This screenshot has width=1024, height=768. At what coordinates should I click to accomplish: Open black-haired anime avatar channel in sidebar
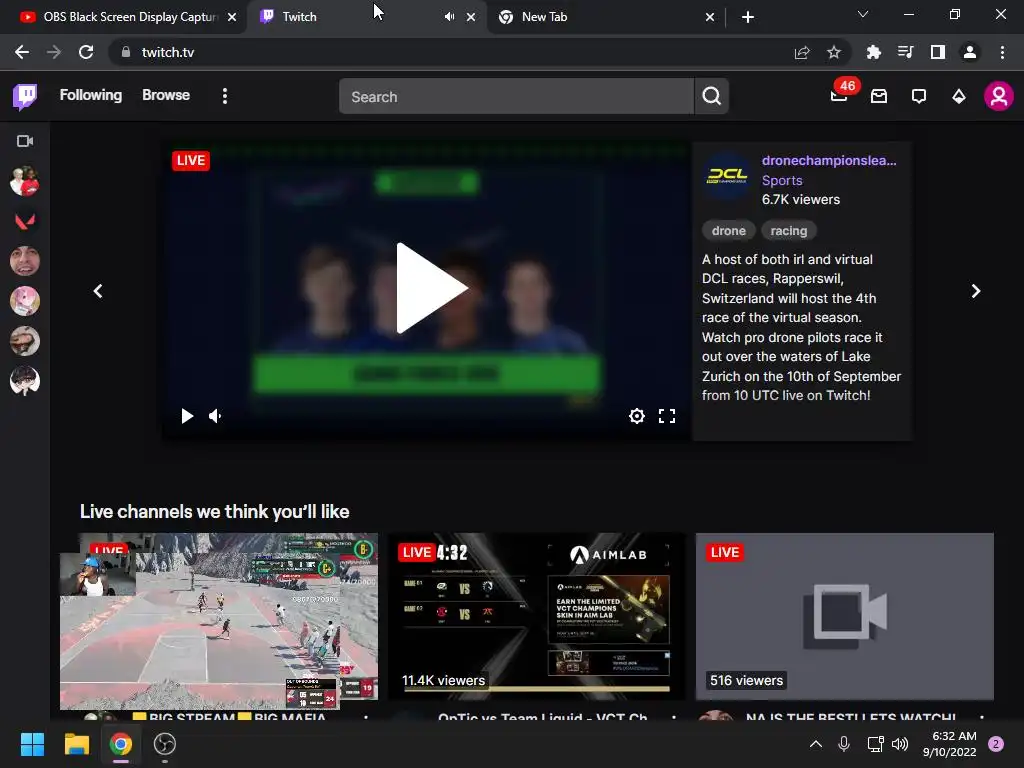pos(25,381)
